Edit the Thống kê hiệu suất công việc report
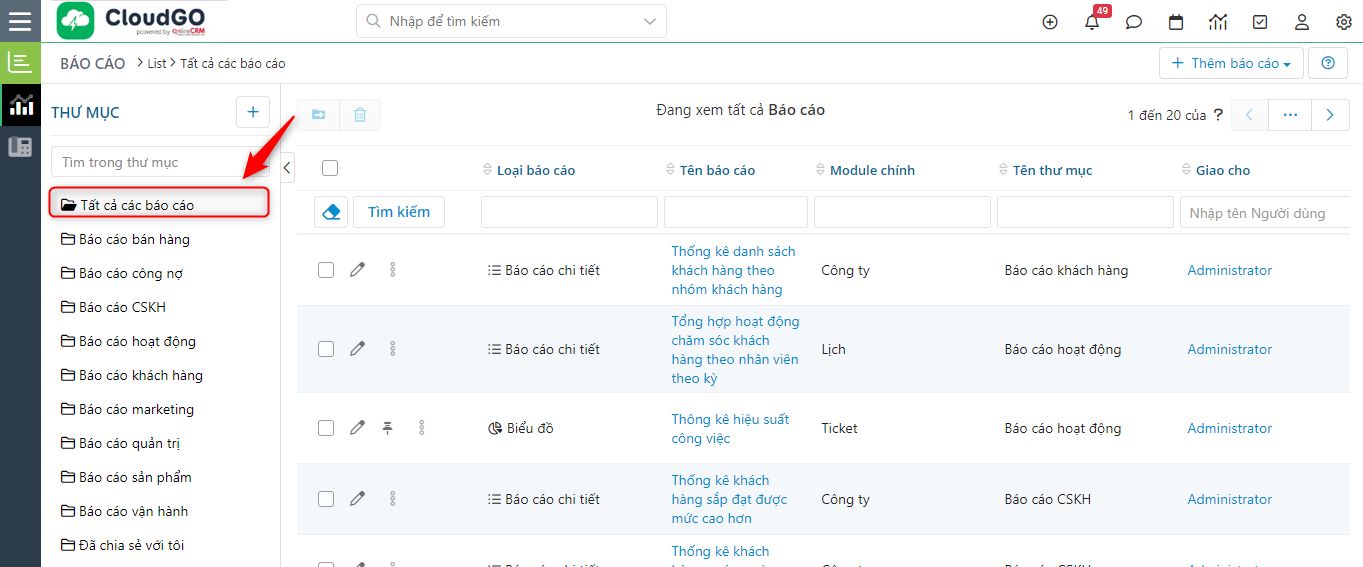1363x567 pixels. point(357,428)
